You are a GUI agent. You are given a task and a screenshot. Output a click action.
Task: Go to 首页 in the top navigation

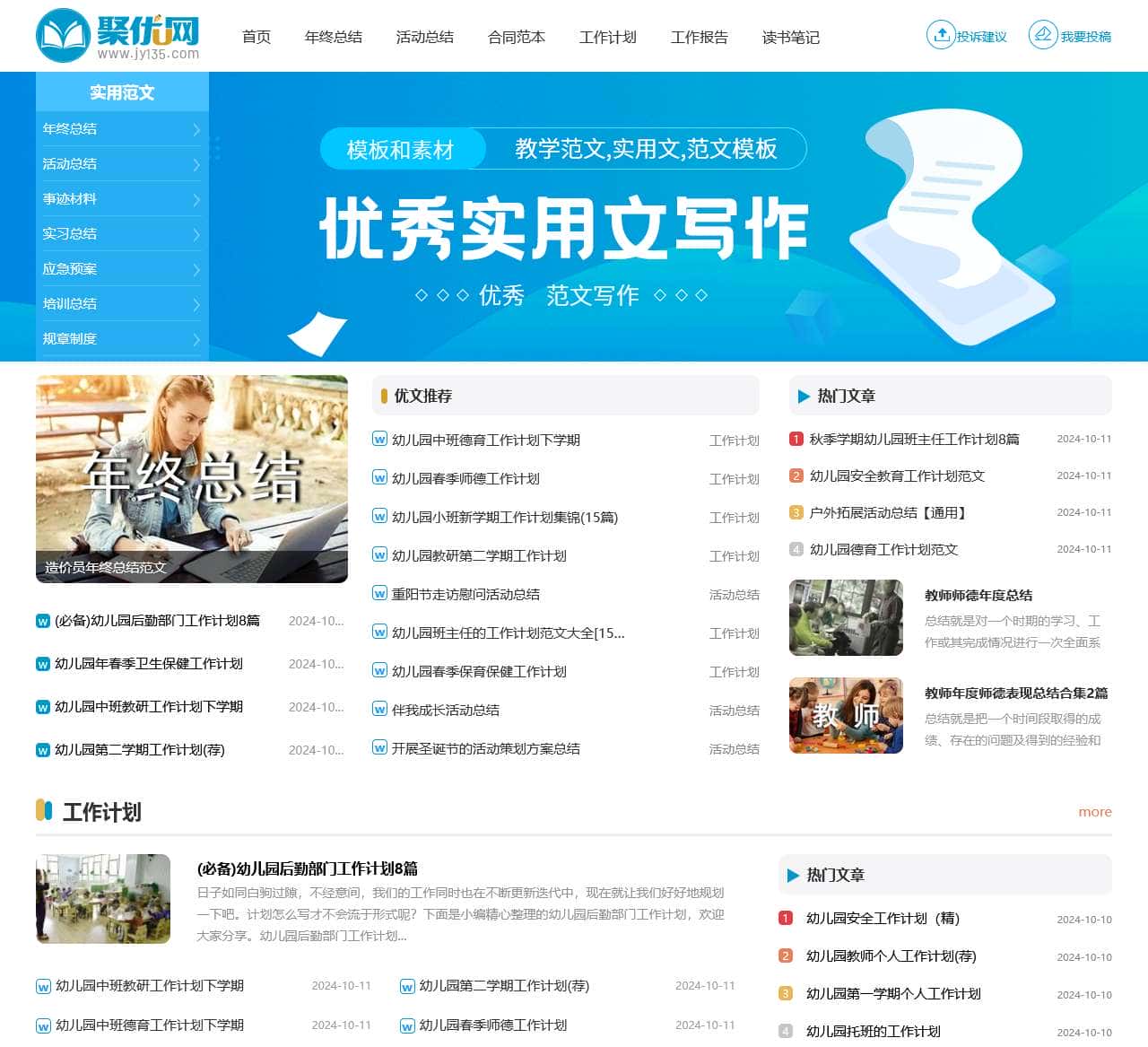pyautogui.click(x=257, y=37)
